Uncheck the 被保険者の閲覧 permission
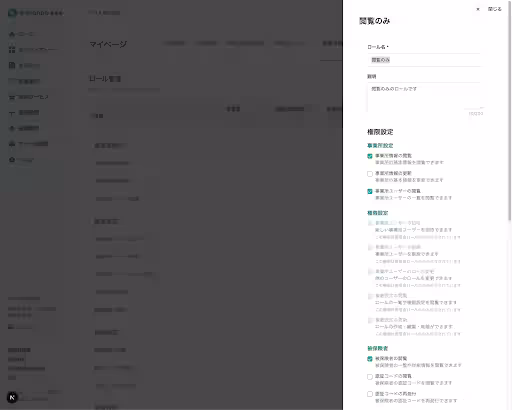512x410 pixels. tap(370, 359)
